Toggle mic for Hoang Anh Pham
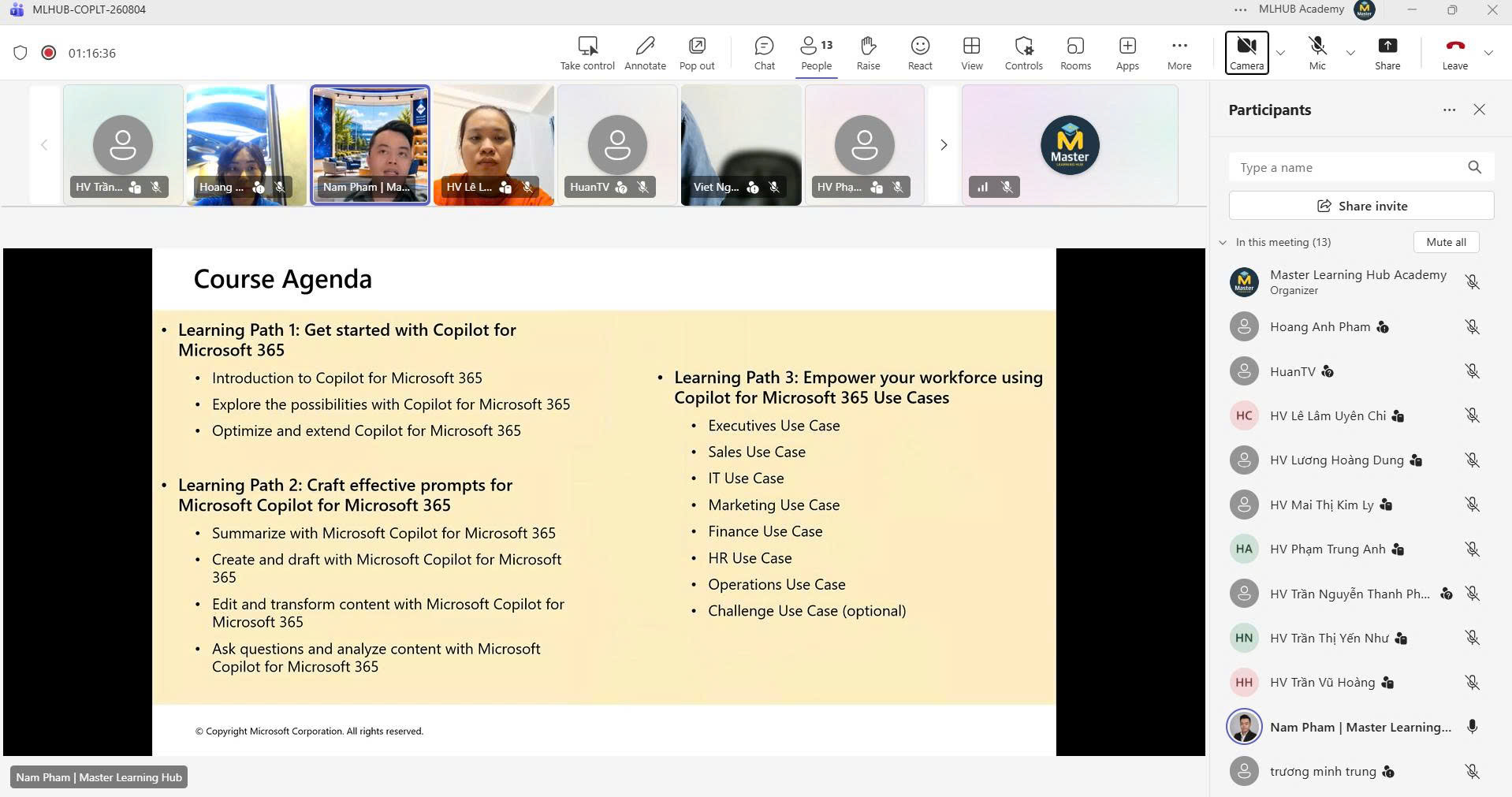Screen dimensions: 1512x797 pos(1472,326)
